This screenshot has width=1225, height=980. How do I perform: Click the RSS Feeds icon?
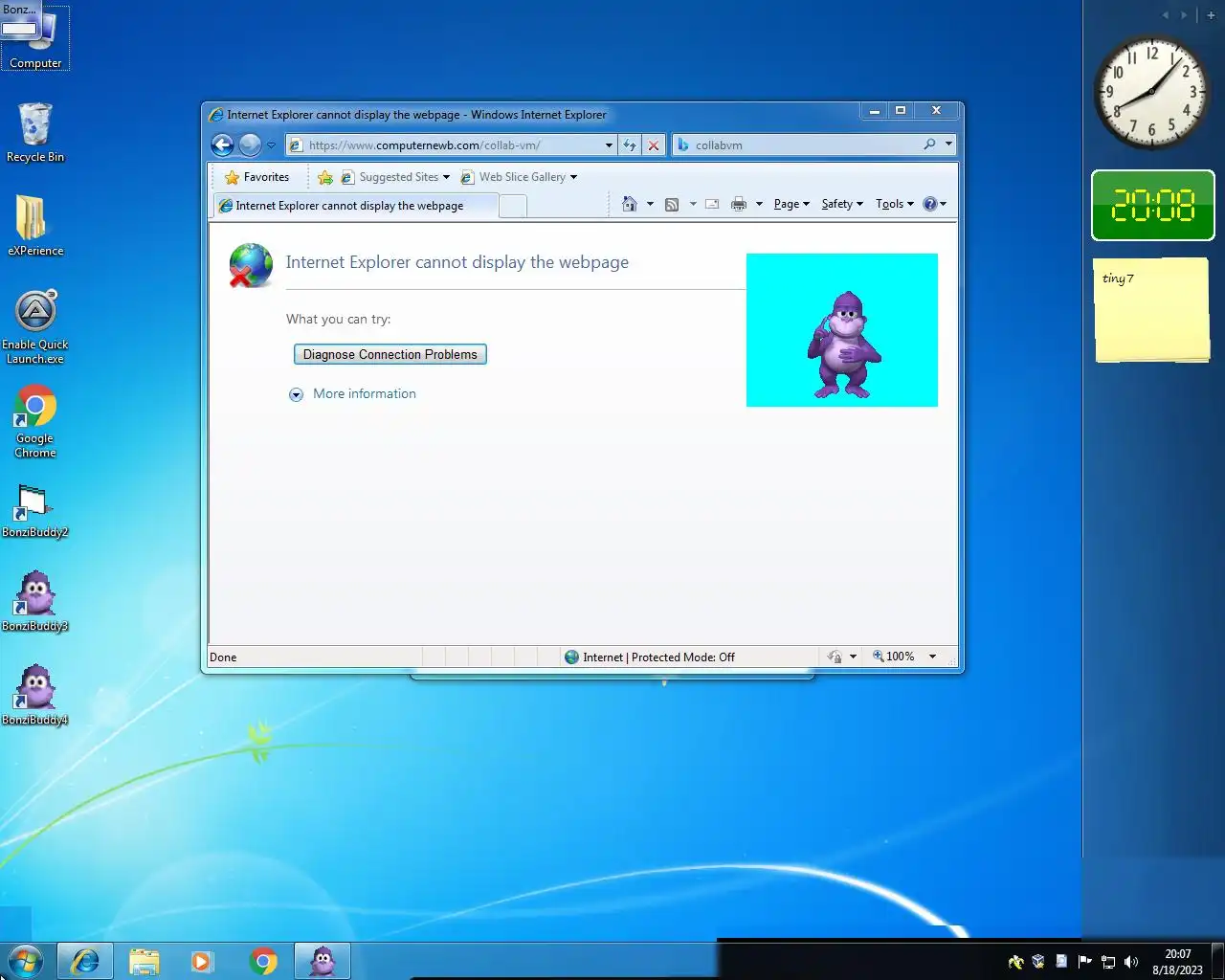[672, 204]
